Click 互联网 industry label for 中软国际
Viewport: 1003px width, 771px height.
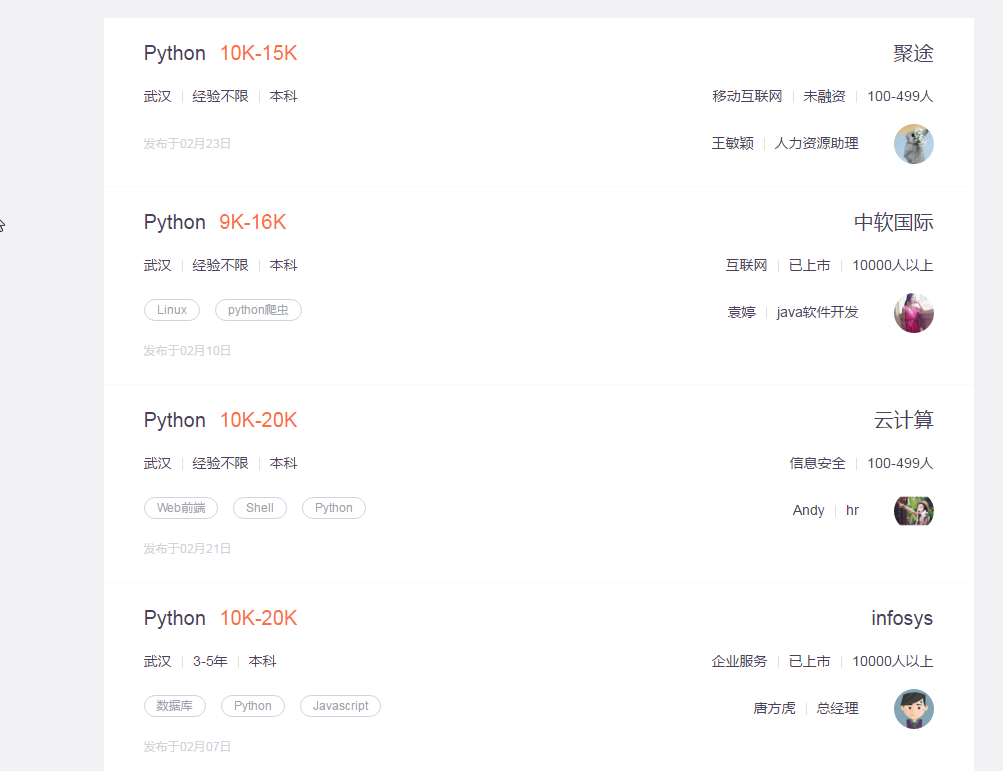tap(746, 266)
